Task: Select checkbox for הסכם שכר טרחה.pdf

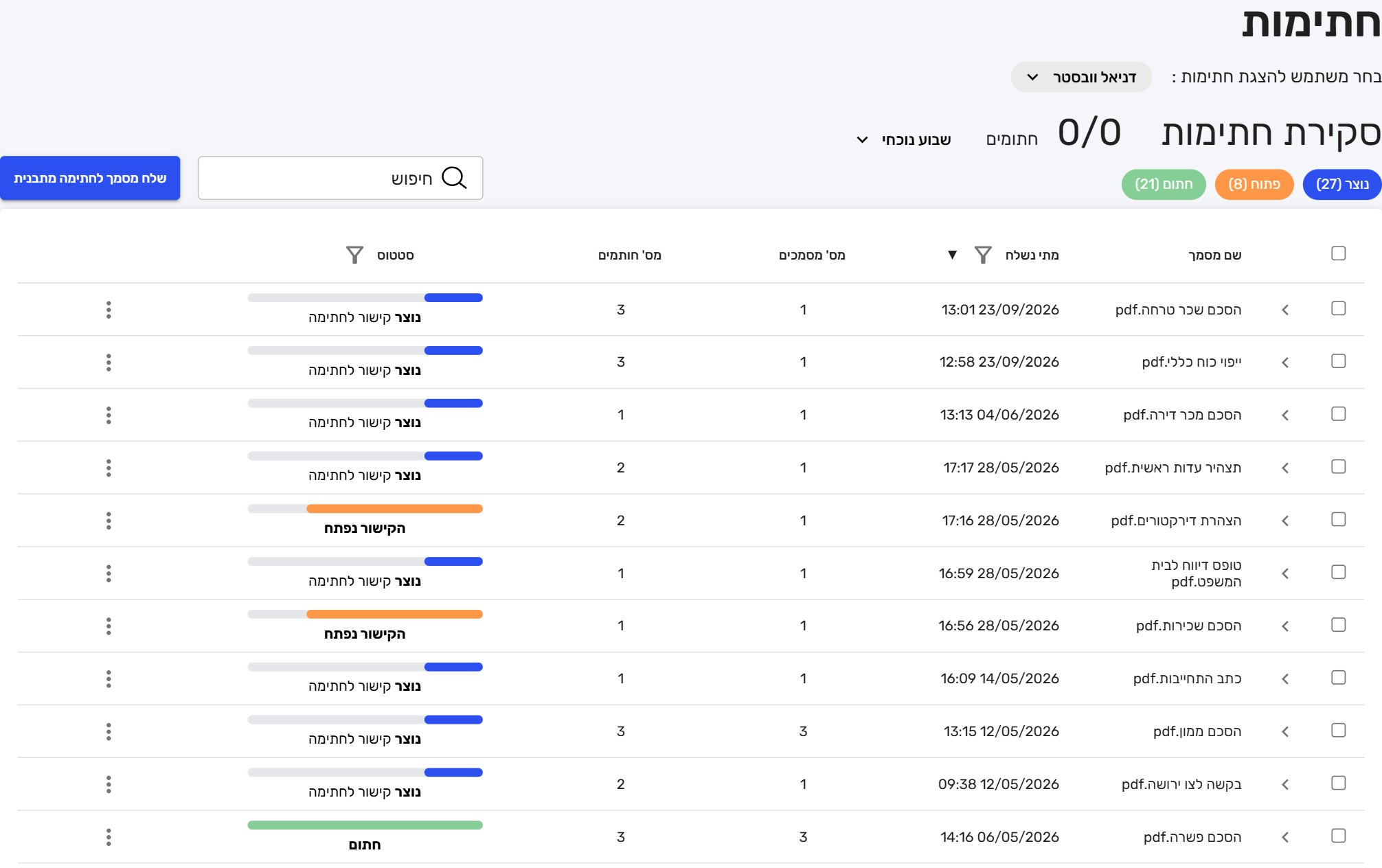Action: [1338, 308]
